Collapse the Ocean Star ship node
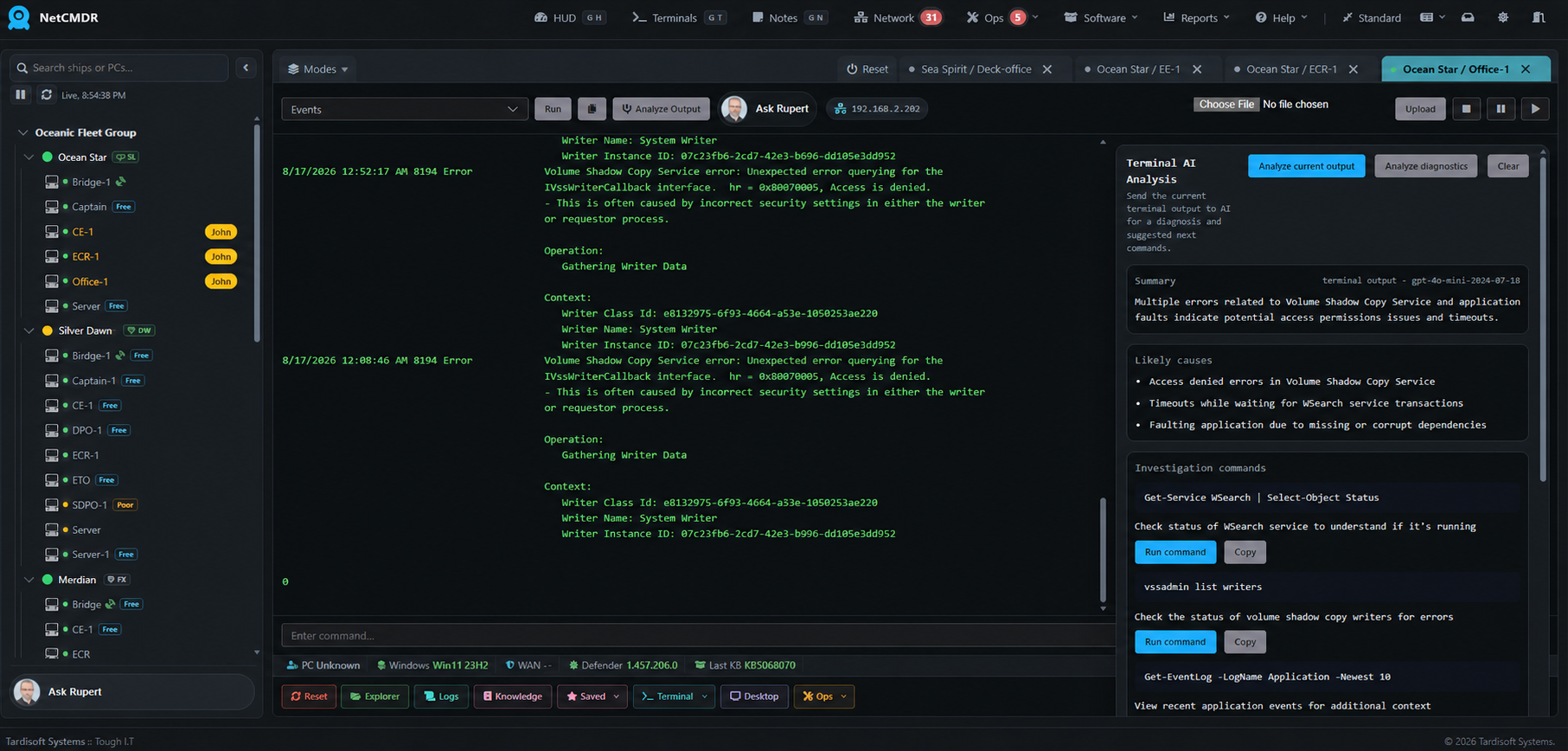1568x751 pixels. tap(29, 157)
